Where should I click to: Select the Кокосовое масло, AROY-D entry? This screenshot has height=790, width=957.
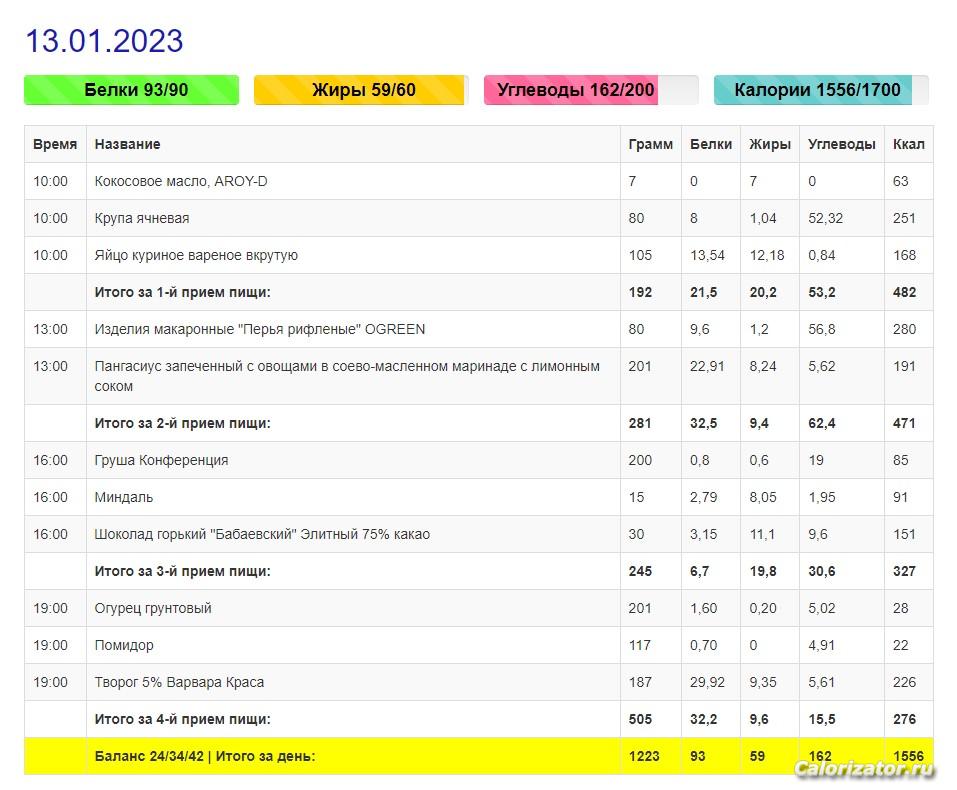(x=181, y=181)
